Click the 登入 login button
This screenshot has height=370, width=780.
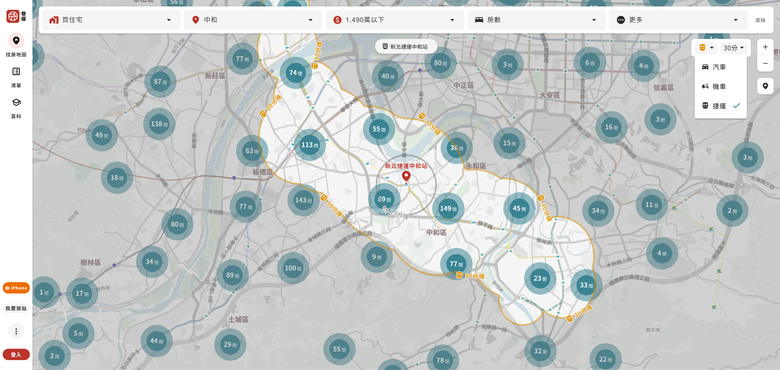click(16, 355)
